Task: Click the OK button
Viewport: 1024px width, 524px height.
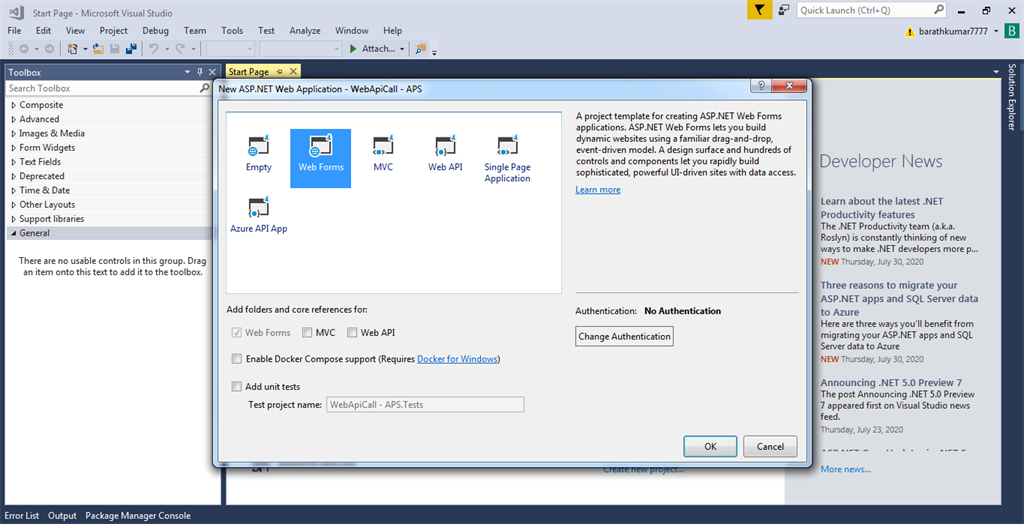Action: point(711,447)
